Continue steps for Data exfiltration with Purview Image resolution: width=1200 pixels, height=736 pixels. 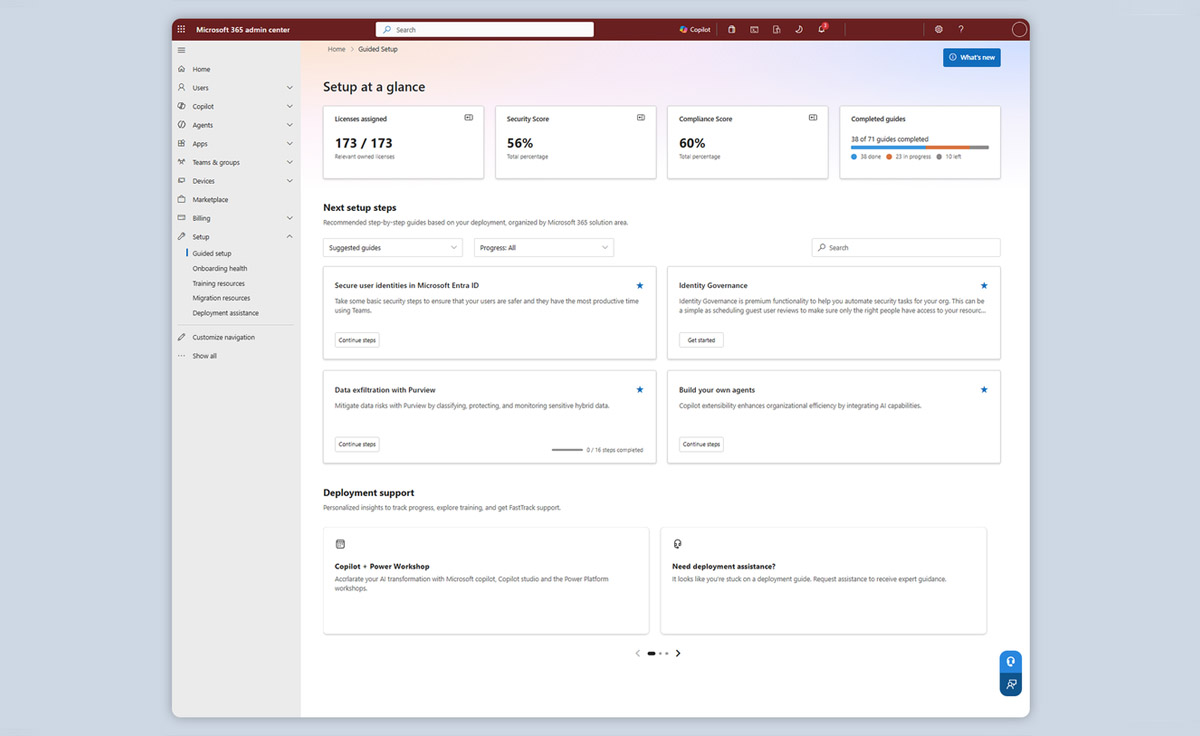coord(357,444)
